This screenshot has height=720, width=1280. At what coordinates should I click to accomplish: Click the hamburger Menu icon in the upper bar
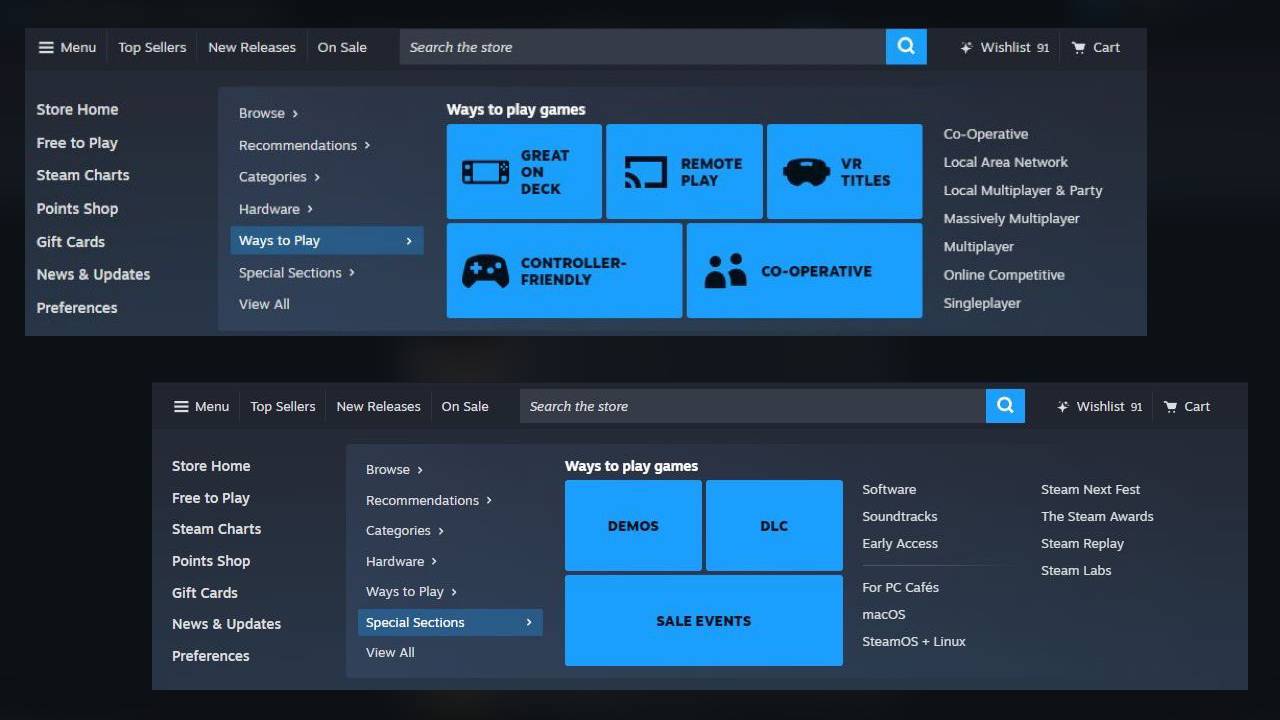[46, 47]
